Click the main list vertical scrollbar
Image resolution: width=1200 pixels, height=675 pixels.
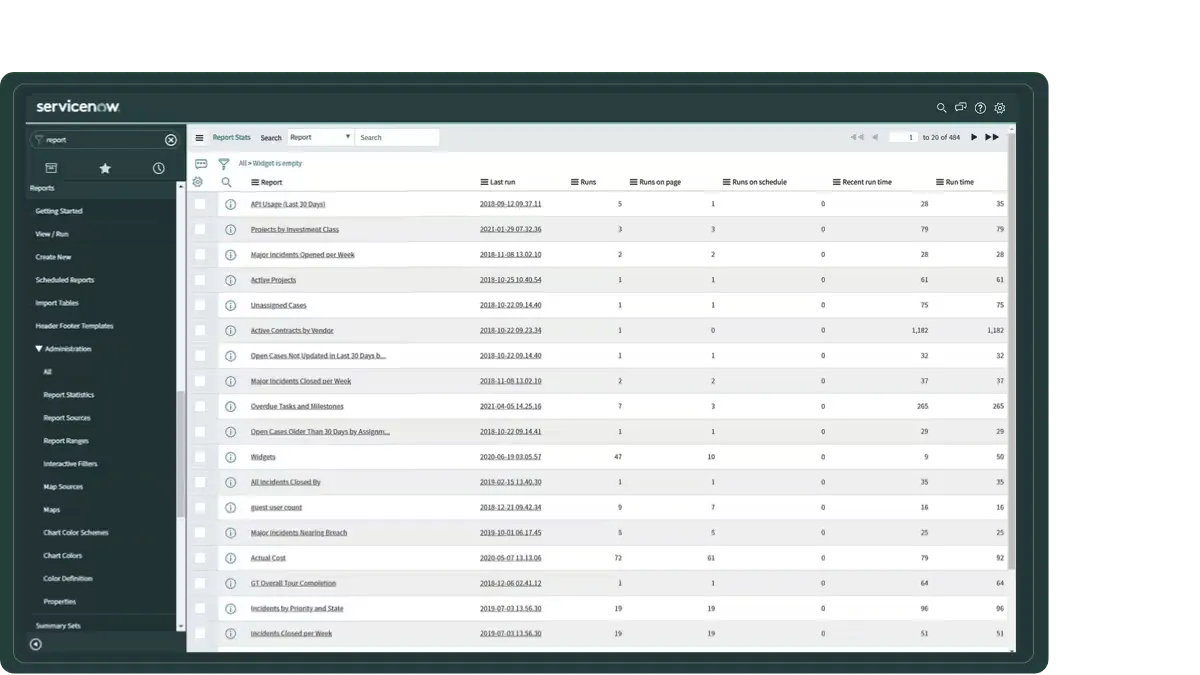click(x=1012, y=350)
